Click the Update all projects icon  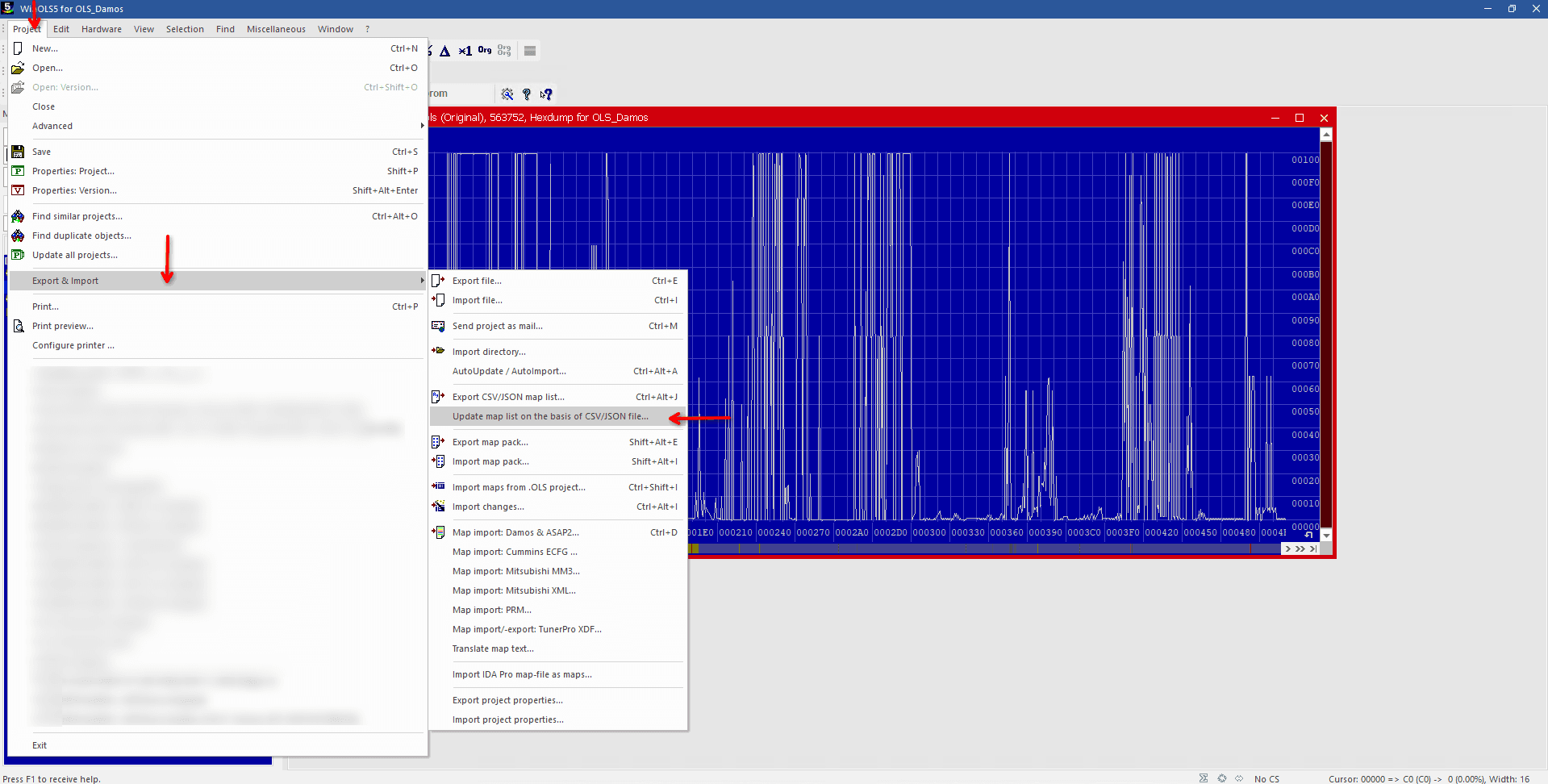coord(18,255)
